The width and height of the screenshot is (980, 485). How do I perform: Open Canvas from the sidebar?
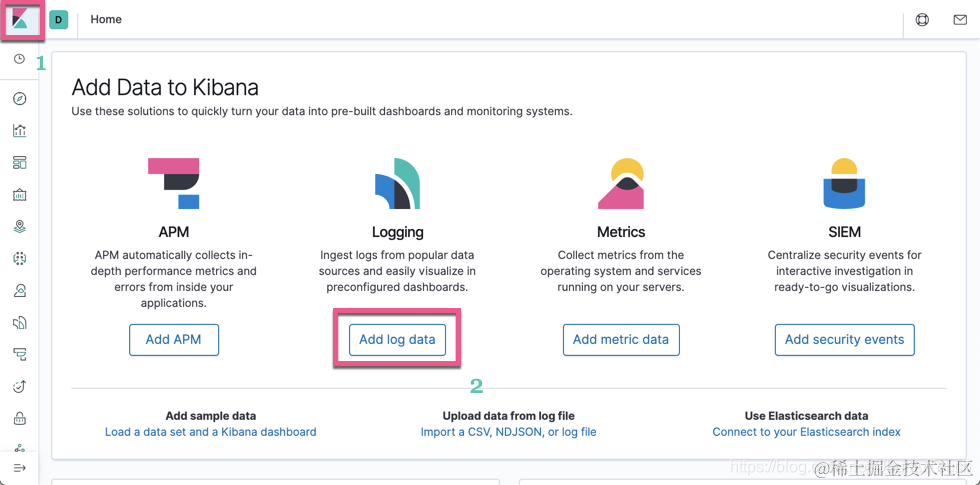19,194
